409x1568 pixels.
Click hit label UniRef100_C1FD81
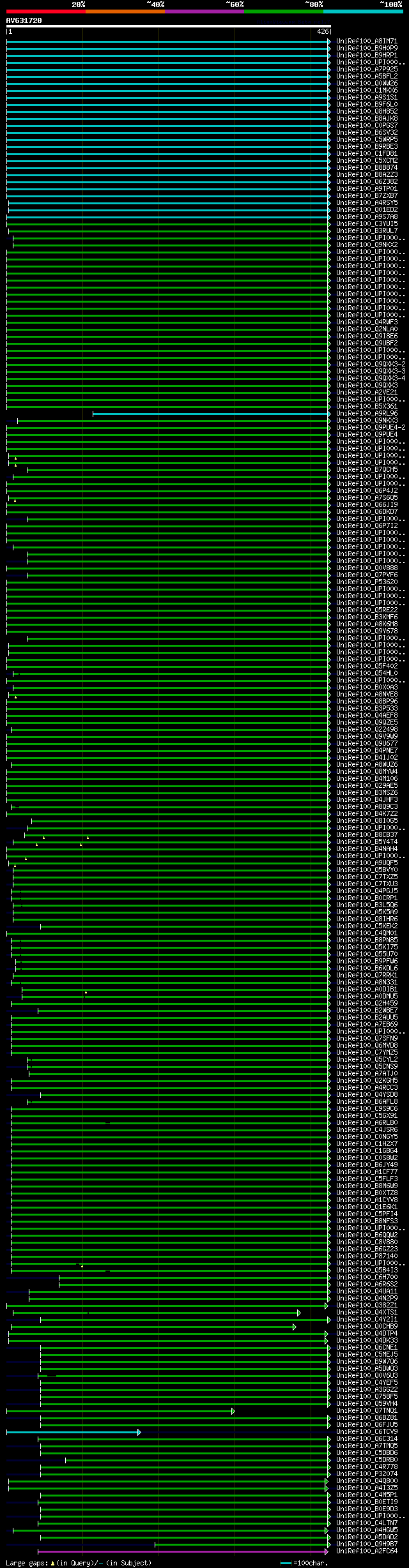(367, 154)
